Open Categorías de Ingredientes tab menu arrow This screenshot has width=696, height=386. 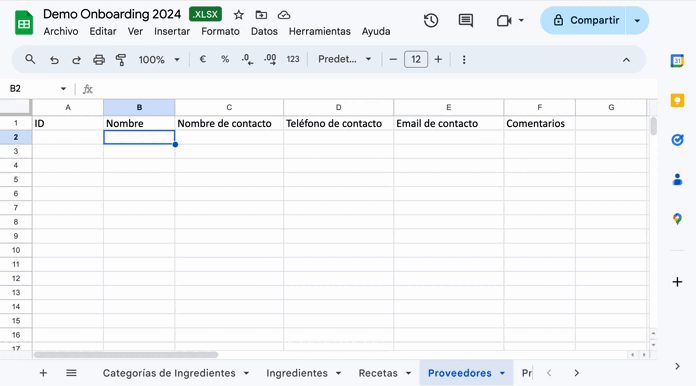pyautogui.click(x=246, y=373)
